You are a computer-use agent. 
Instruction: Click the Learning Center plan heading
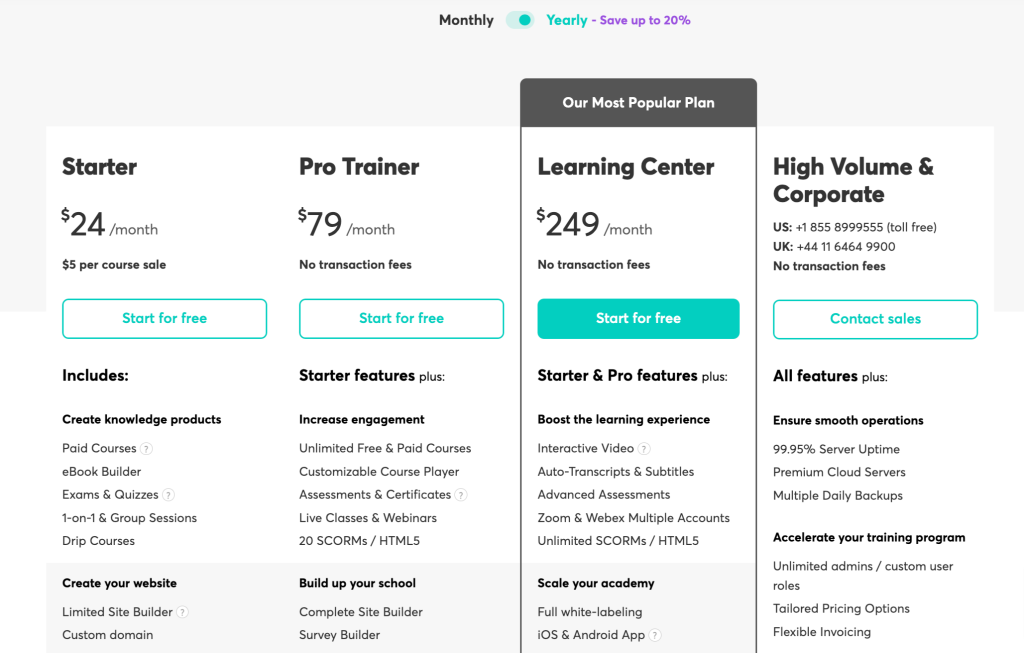(x=626, y=167)
